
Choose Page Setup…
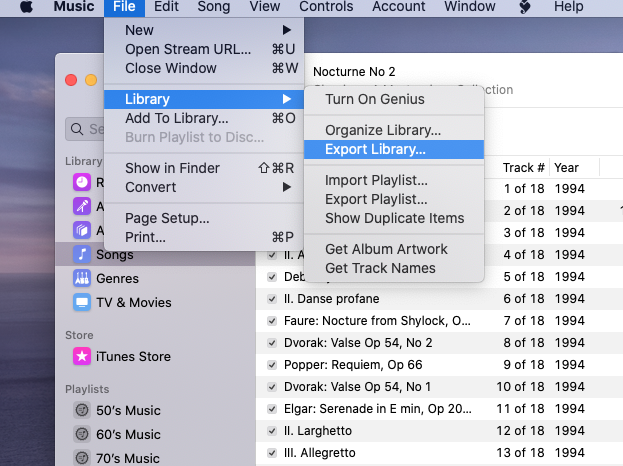click(x=204, y=218)
